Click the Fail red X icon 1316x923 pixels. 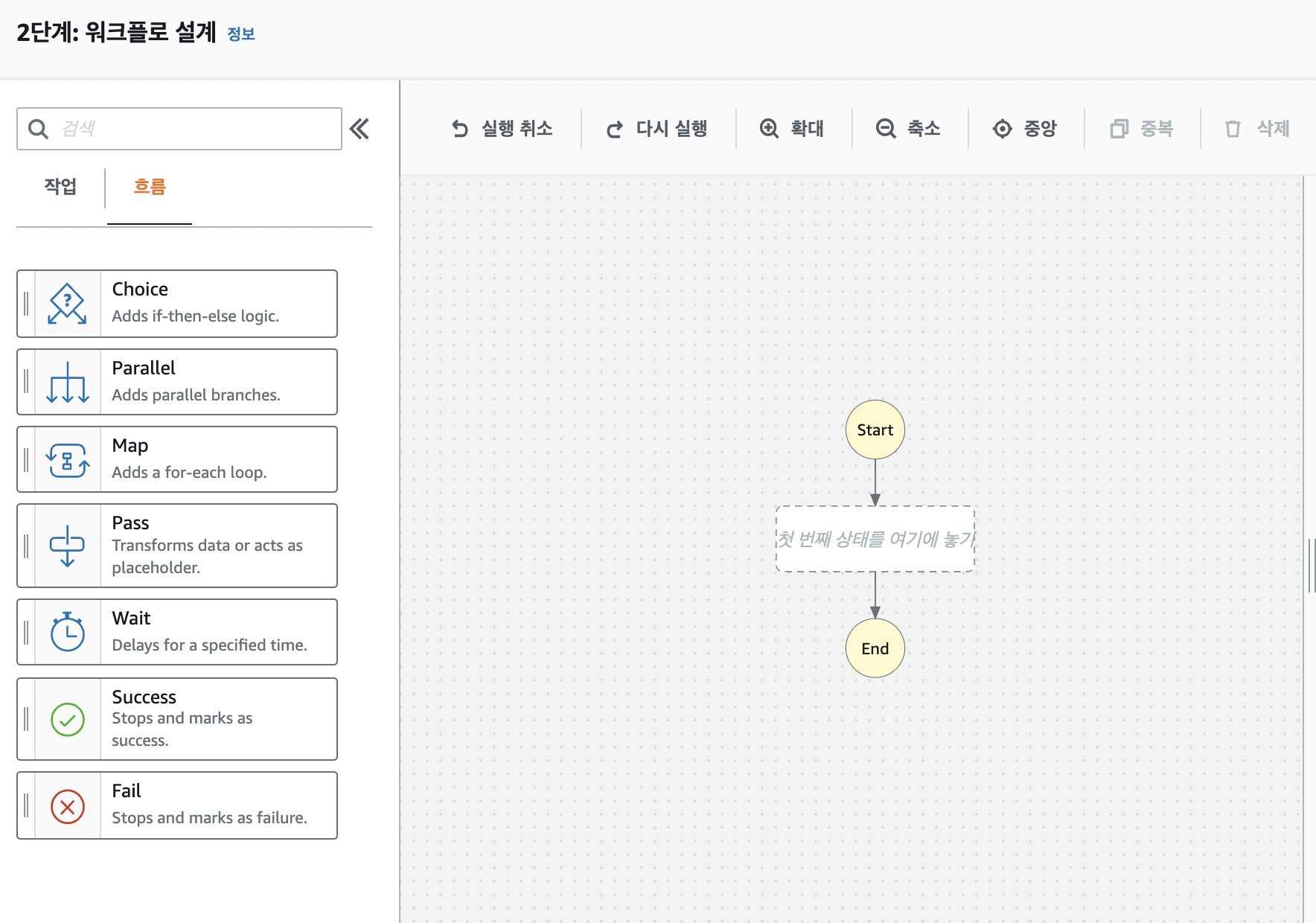[68, 807]
